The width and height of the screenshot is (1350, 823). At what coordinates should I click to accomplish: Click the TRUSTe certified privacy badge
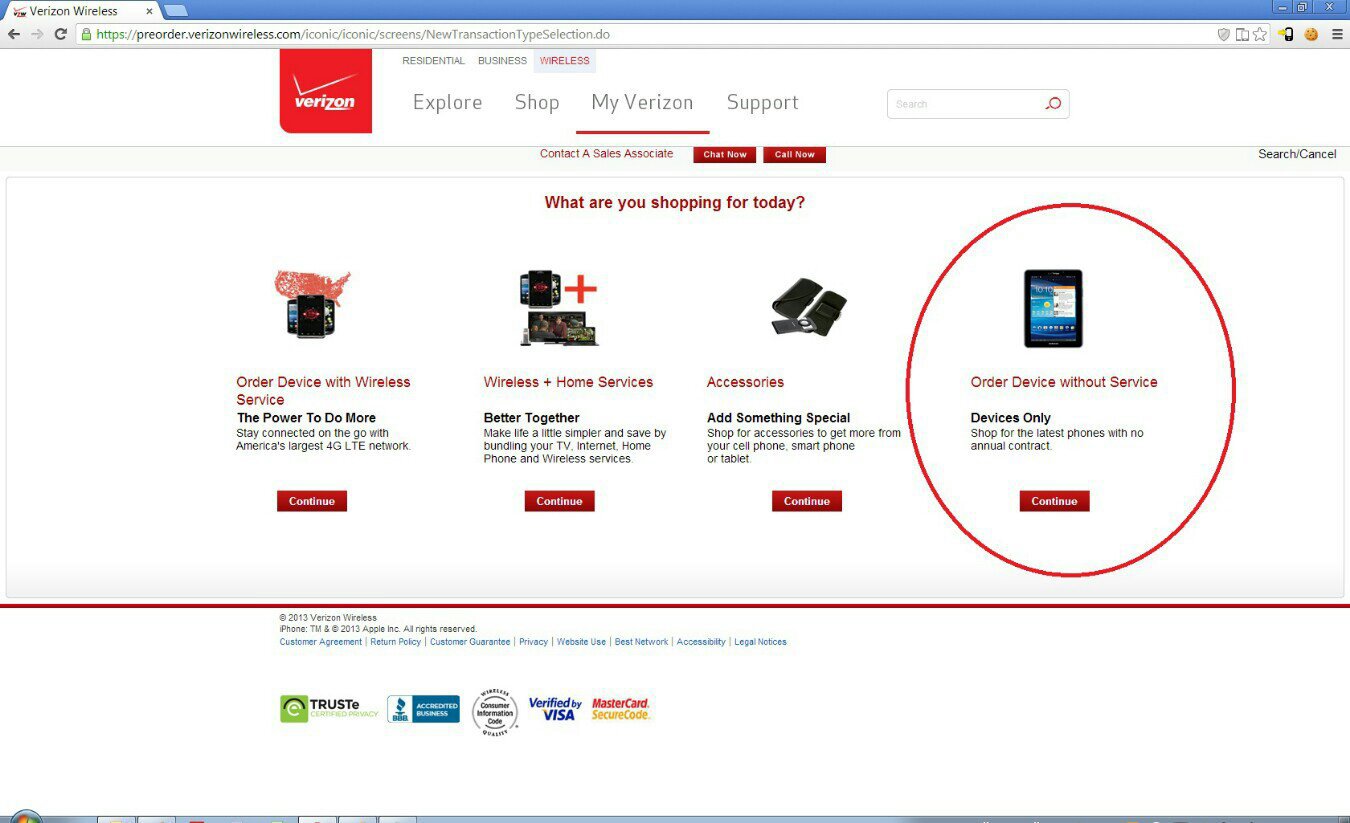329,709
